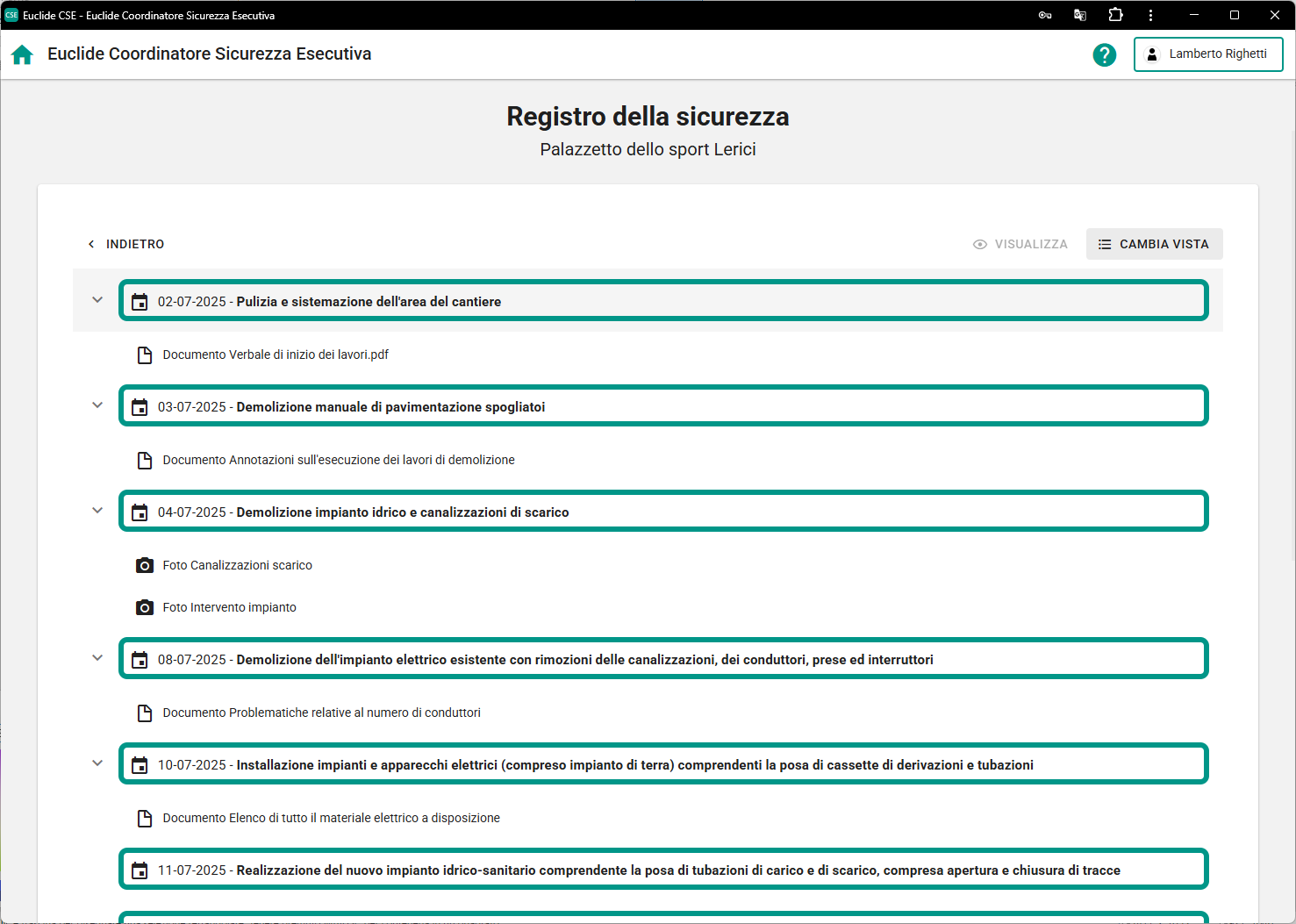
Task: Collapse the 10-07-2025 Installazione impianti chevron
Action: (x=97, y=763)
